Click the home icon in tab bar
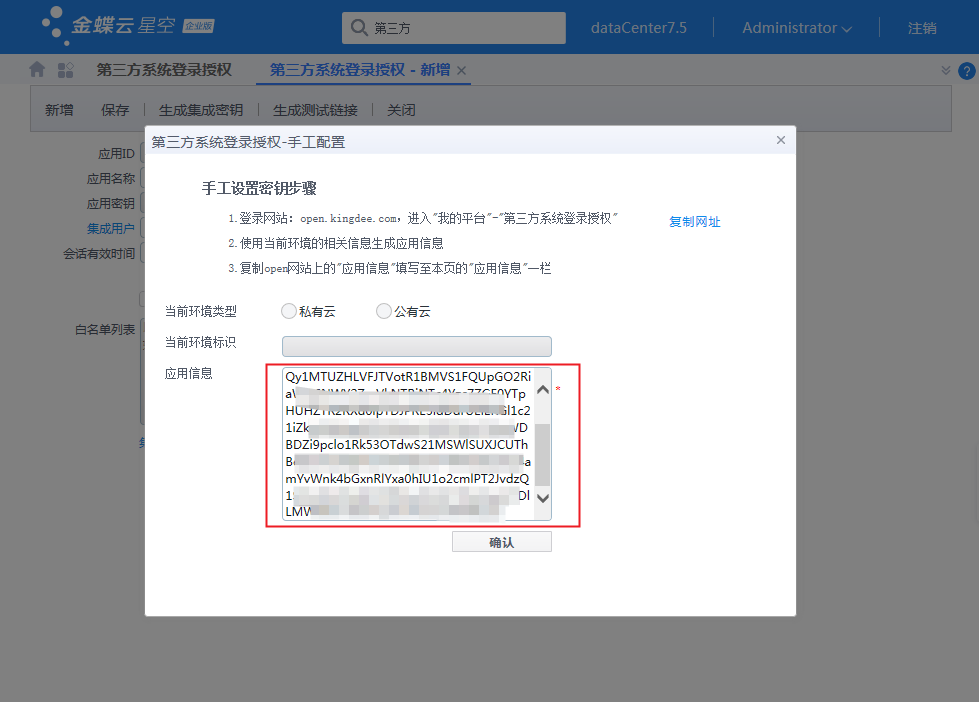The width and height of the screenshot is (979, 702). coord(37,70)
